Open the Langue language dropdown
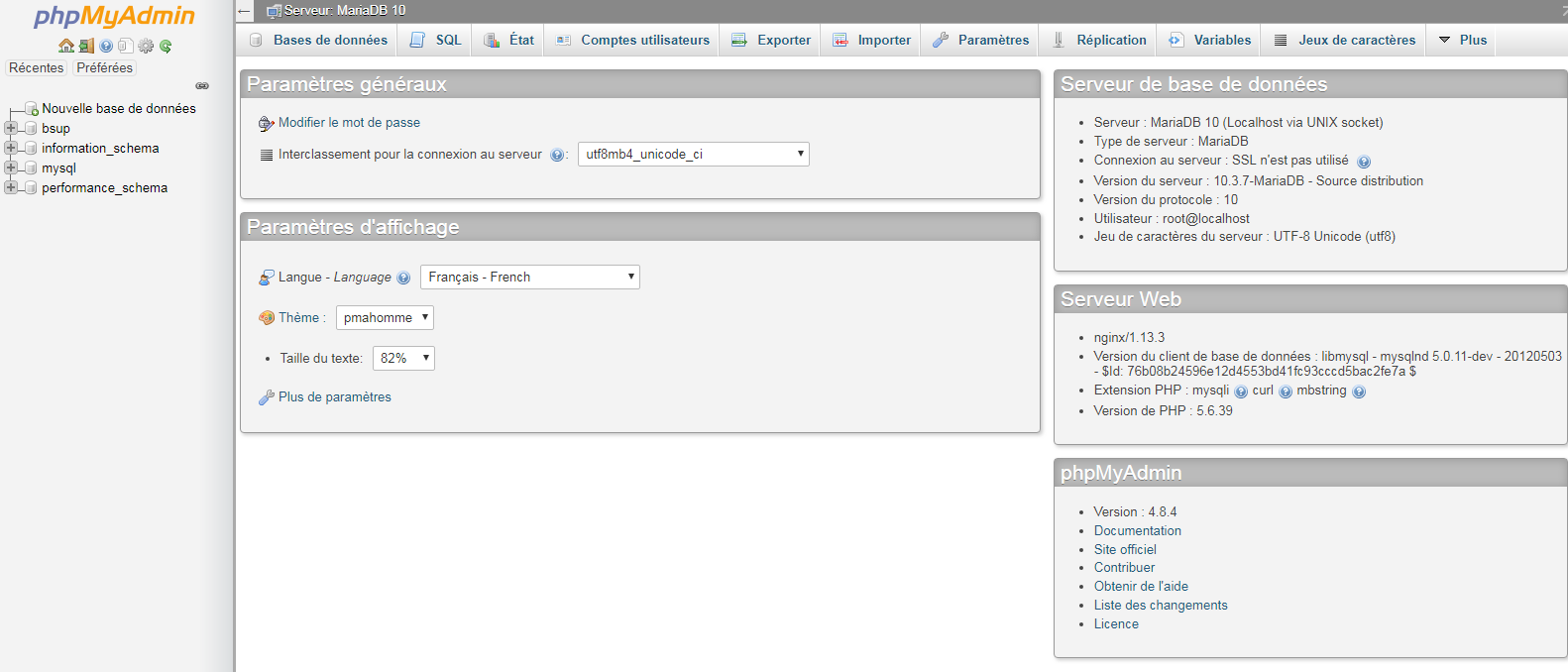Screen dimensions: 1568x672 point(530,277)
